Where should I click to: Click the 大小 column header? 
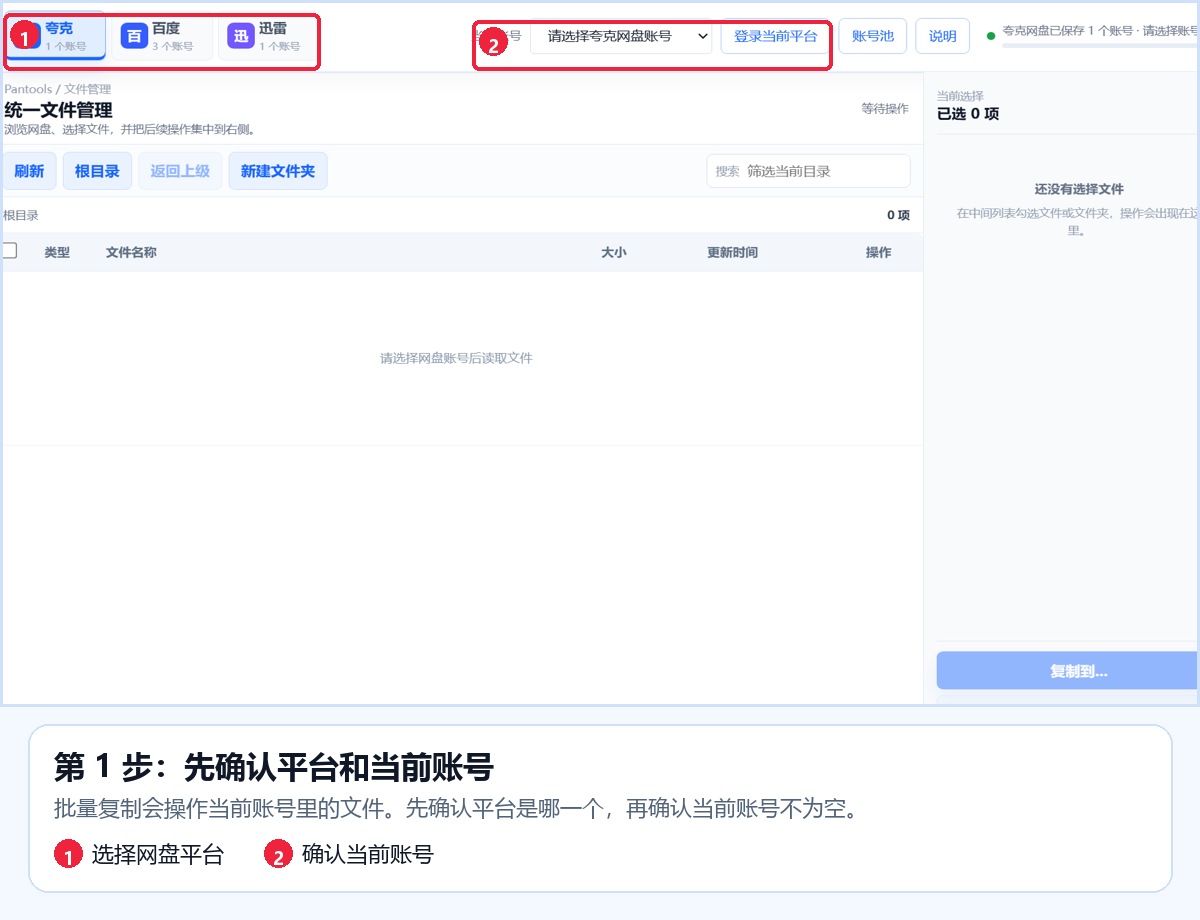pos(613,252)
